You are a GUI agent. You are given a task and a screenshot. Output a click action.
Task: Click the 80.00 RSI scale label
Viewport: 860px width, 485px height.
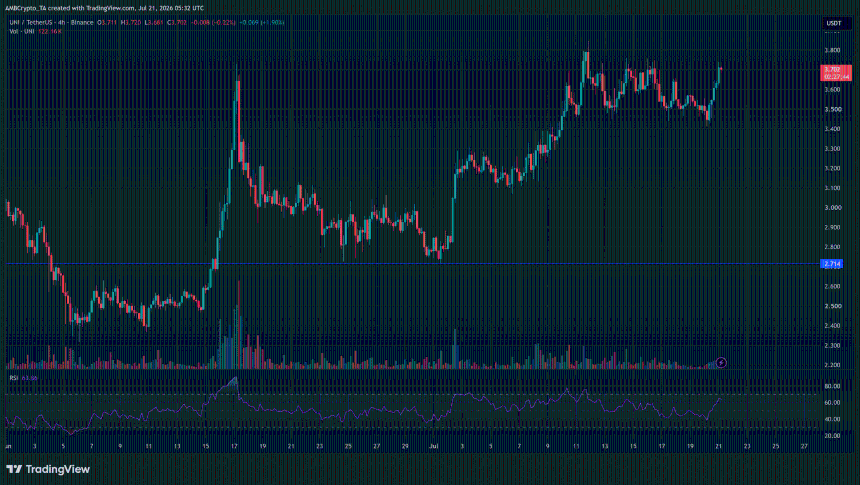[x=833, y=386]
